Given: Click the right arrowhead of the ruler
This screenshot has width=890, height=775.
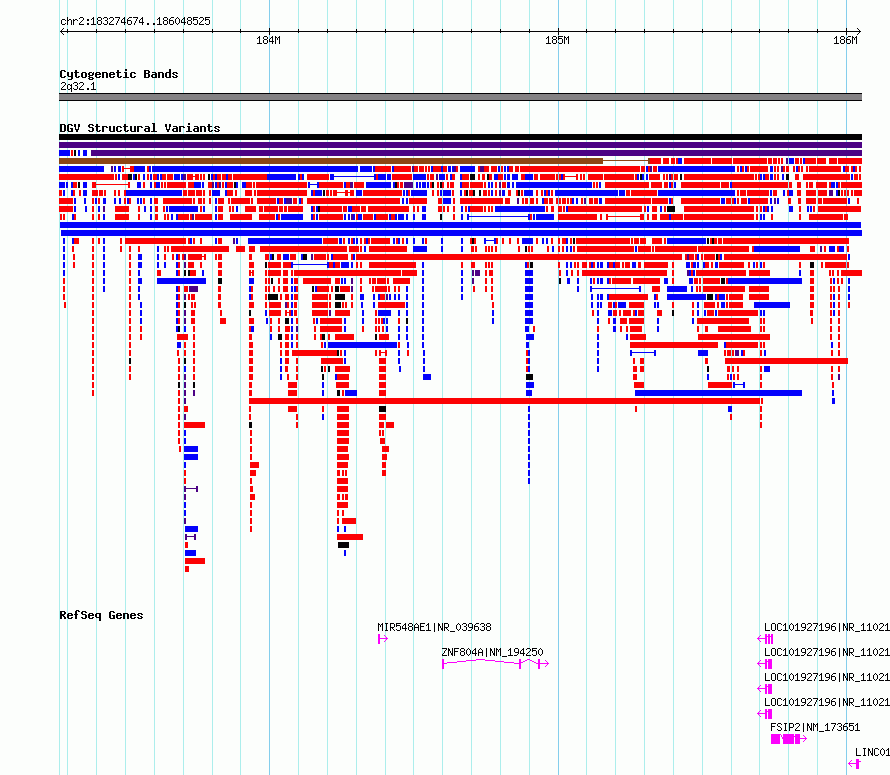Looking at the screenshot, I should tap(859, 31).
